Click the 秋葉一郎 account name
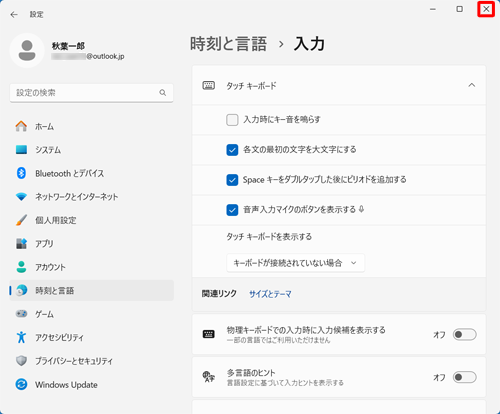 pyautogui.click(x=68, y=46)
